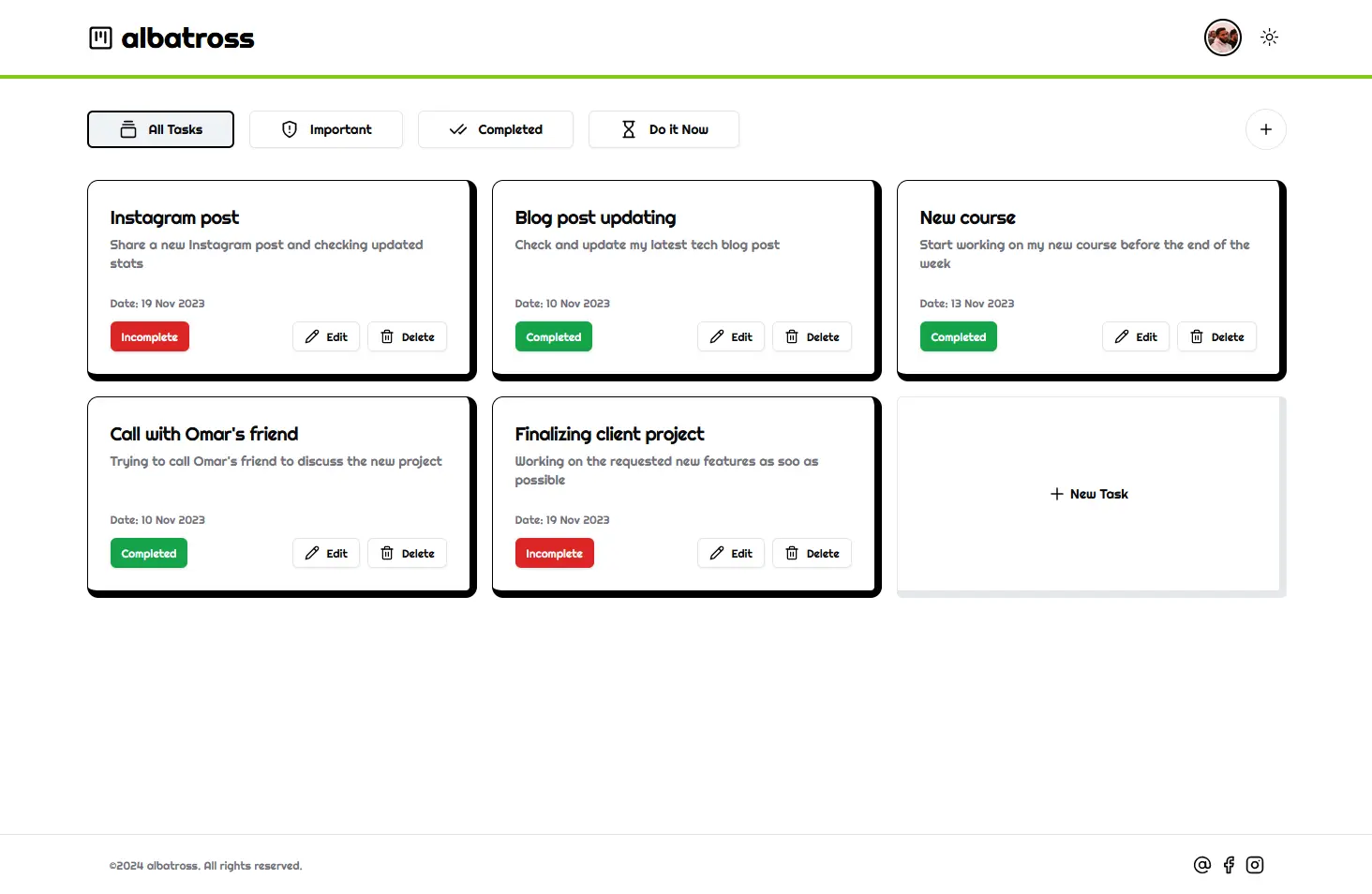Delete the Blog post updating task
The image size is (1372, 894).
tap(812, 336)
